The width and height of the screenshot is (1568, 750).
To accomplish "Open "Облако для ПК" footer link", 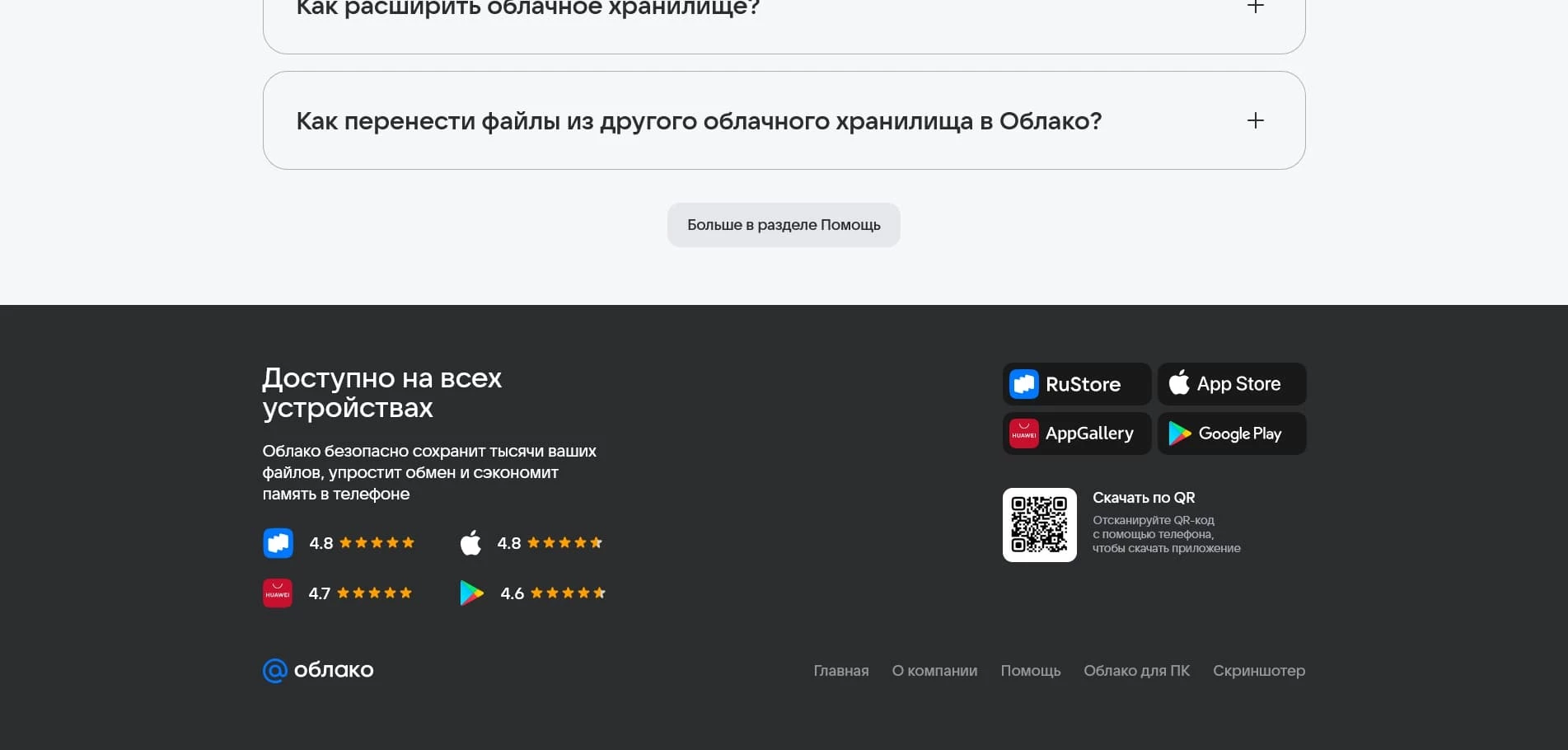I will (1136, 671).
